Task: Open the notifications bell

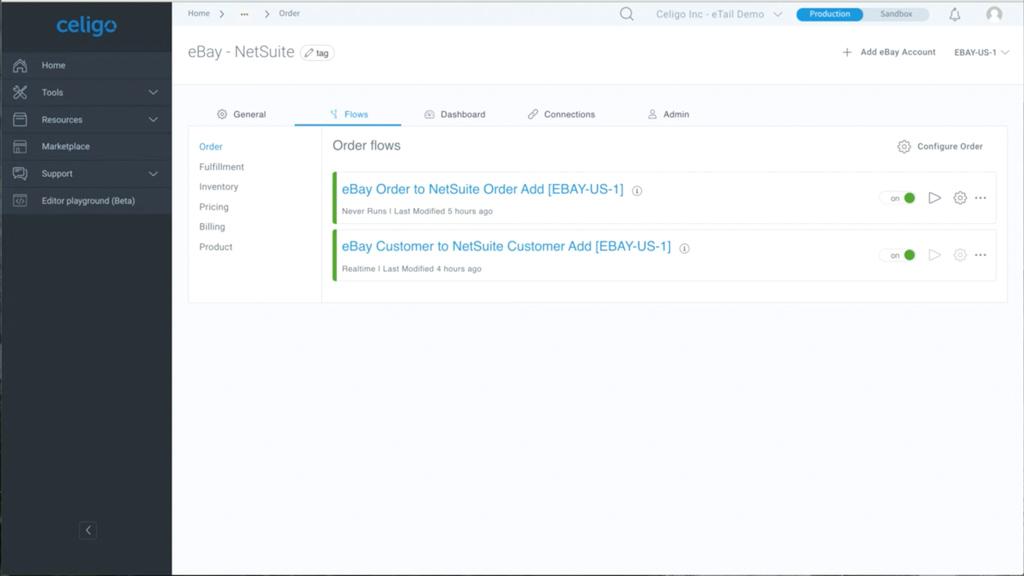Action: tap(955, 14)
